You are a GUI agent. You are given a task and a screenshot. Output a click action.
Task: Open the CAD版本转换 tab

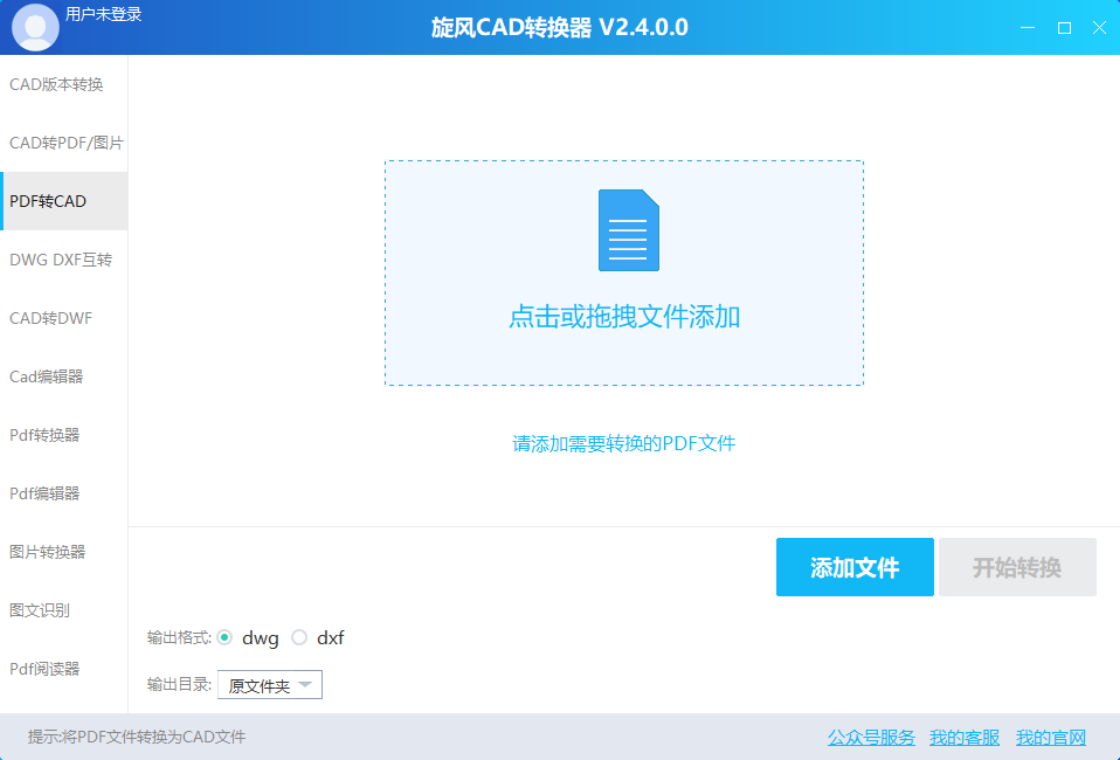64,84
